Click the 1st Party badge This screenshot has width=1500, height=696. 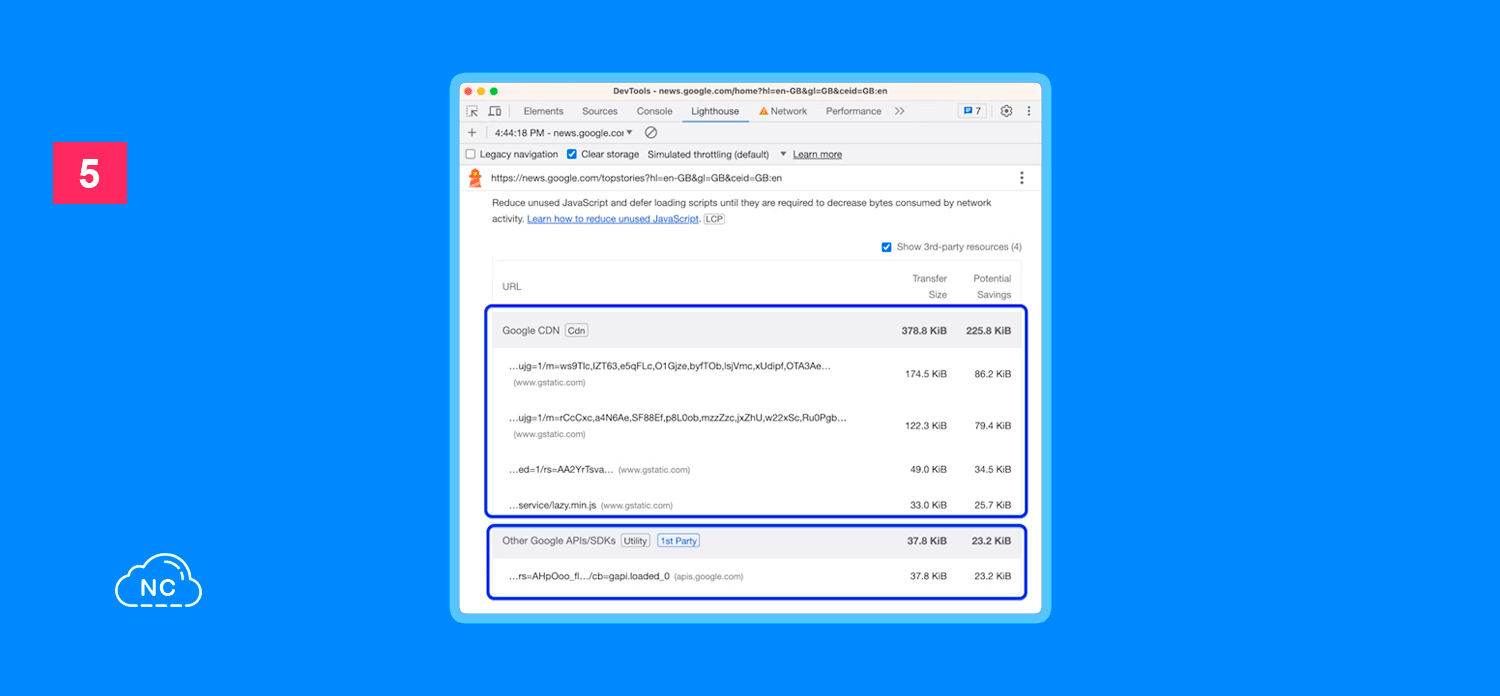point(679,541)
